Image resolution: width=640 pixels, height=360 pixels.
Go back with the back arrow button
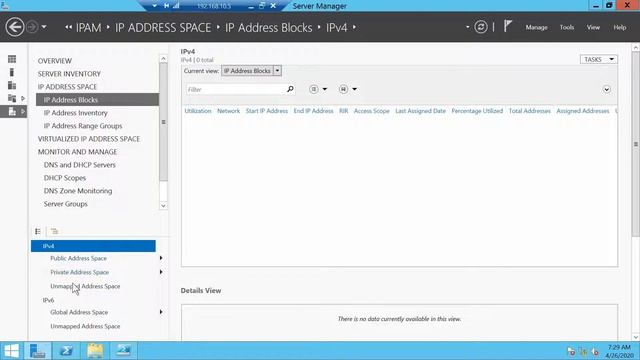tap(15, 27)
